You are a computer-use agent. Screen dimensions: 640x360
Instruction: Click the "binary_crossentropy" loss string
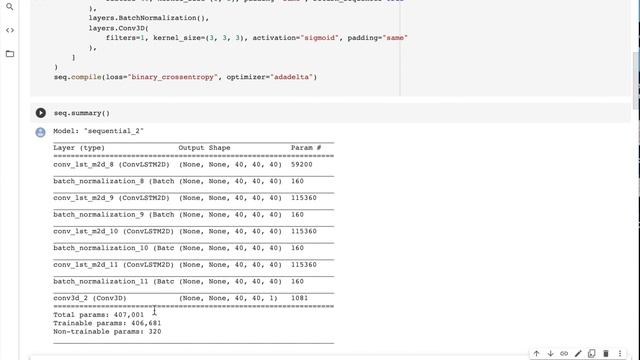(173, 77)
